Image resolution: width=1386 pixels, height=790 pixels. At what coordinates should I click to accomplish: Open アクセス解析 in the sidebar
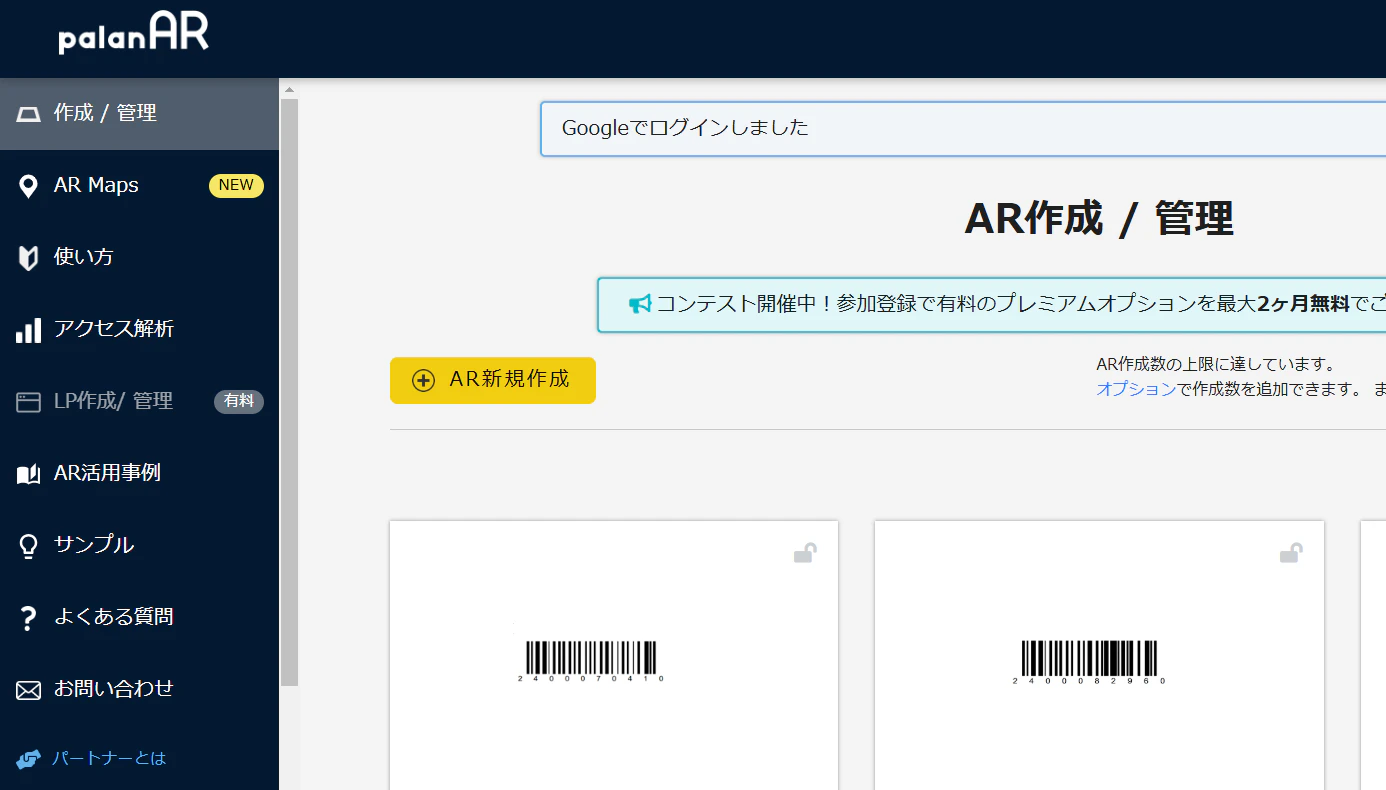139,330
